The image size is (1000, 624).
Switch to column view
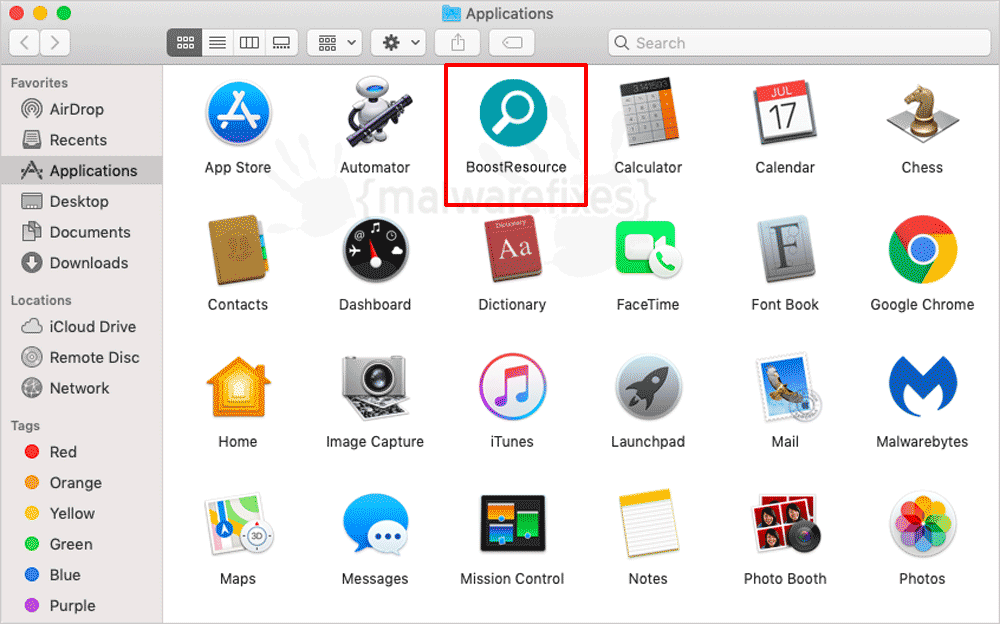(249, 43)
